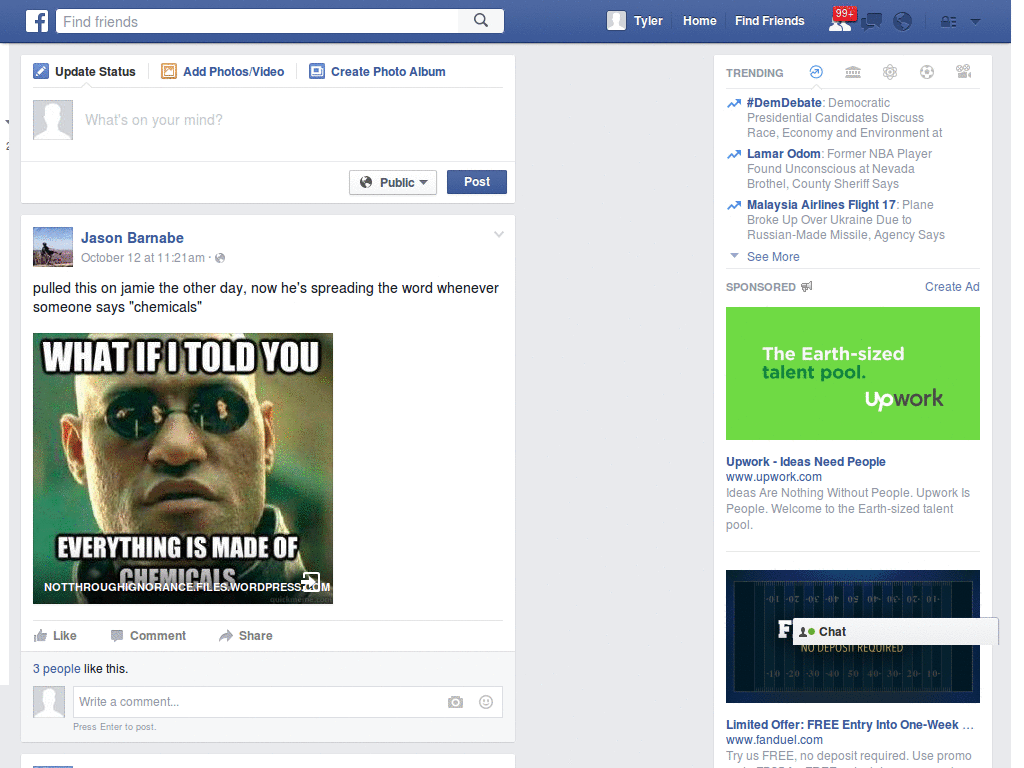Image resolution: width=1024 pixels, height=768 pixels.
Task: Click the Write a comment field
Action: (x=259, y=702)
